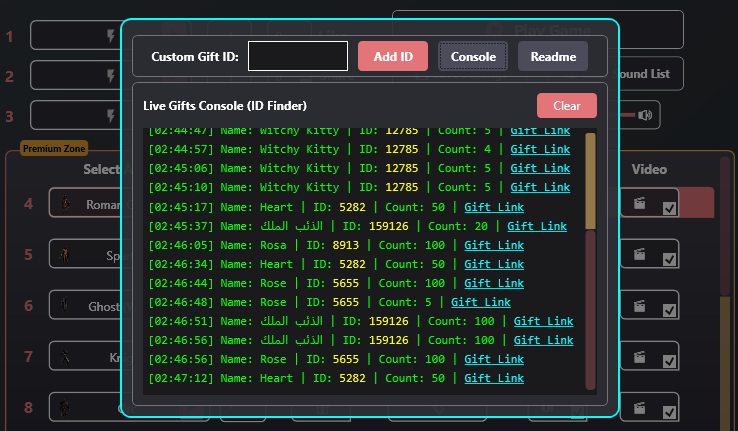Open Gift Link for 02:46:48 Rose entry

(x=481, y=302)
